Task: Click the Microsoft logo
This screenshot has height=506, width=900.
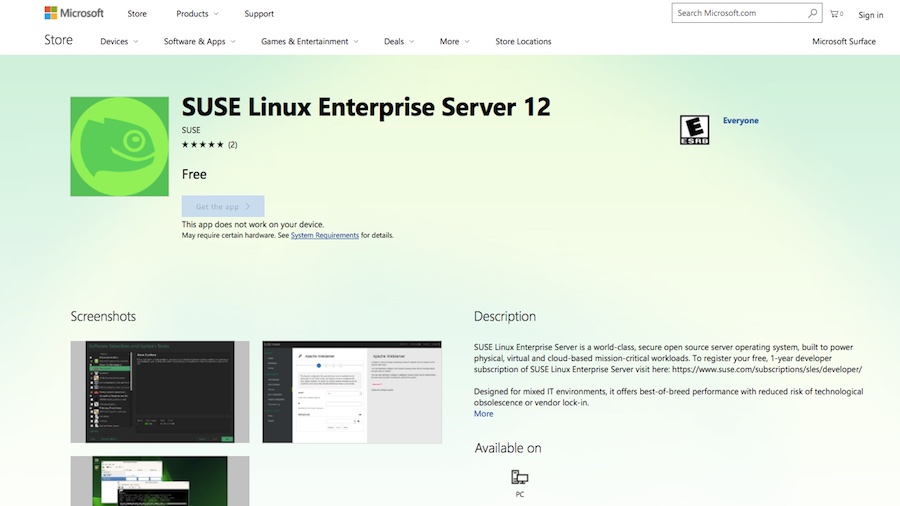Action: 74,13
